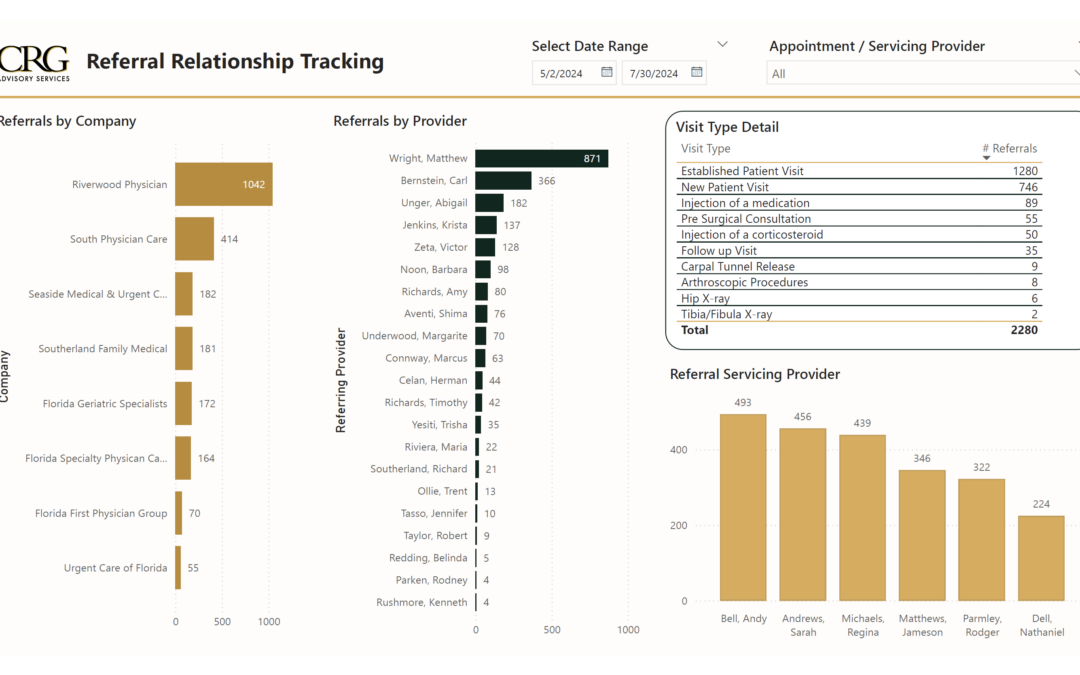1080x675 pixels.
Task: Select the Pre Surgical Consultation row
Action: (x=859, y=218)
